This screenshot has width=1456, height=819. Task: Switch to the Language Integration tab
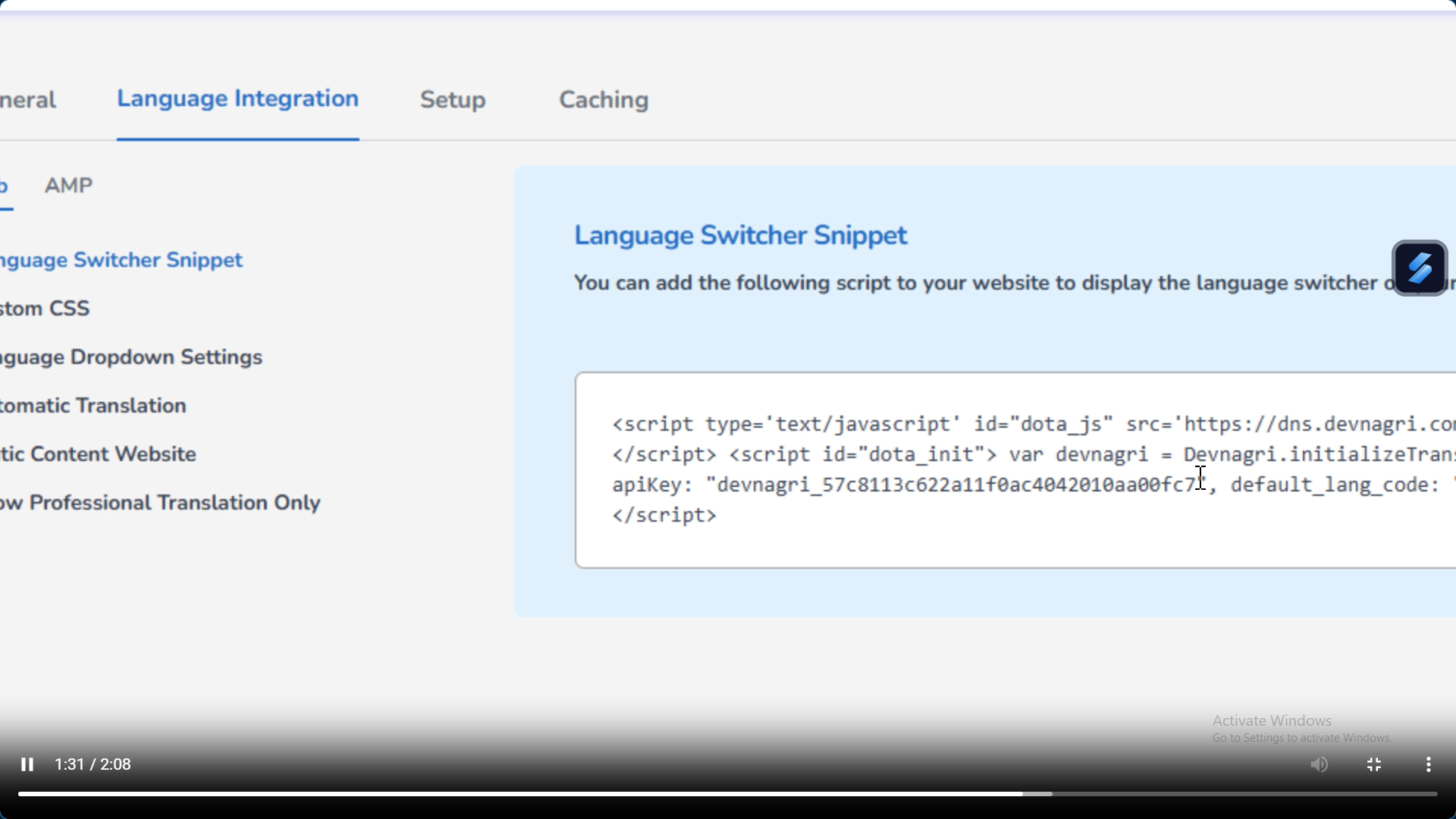237,99
